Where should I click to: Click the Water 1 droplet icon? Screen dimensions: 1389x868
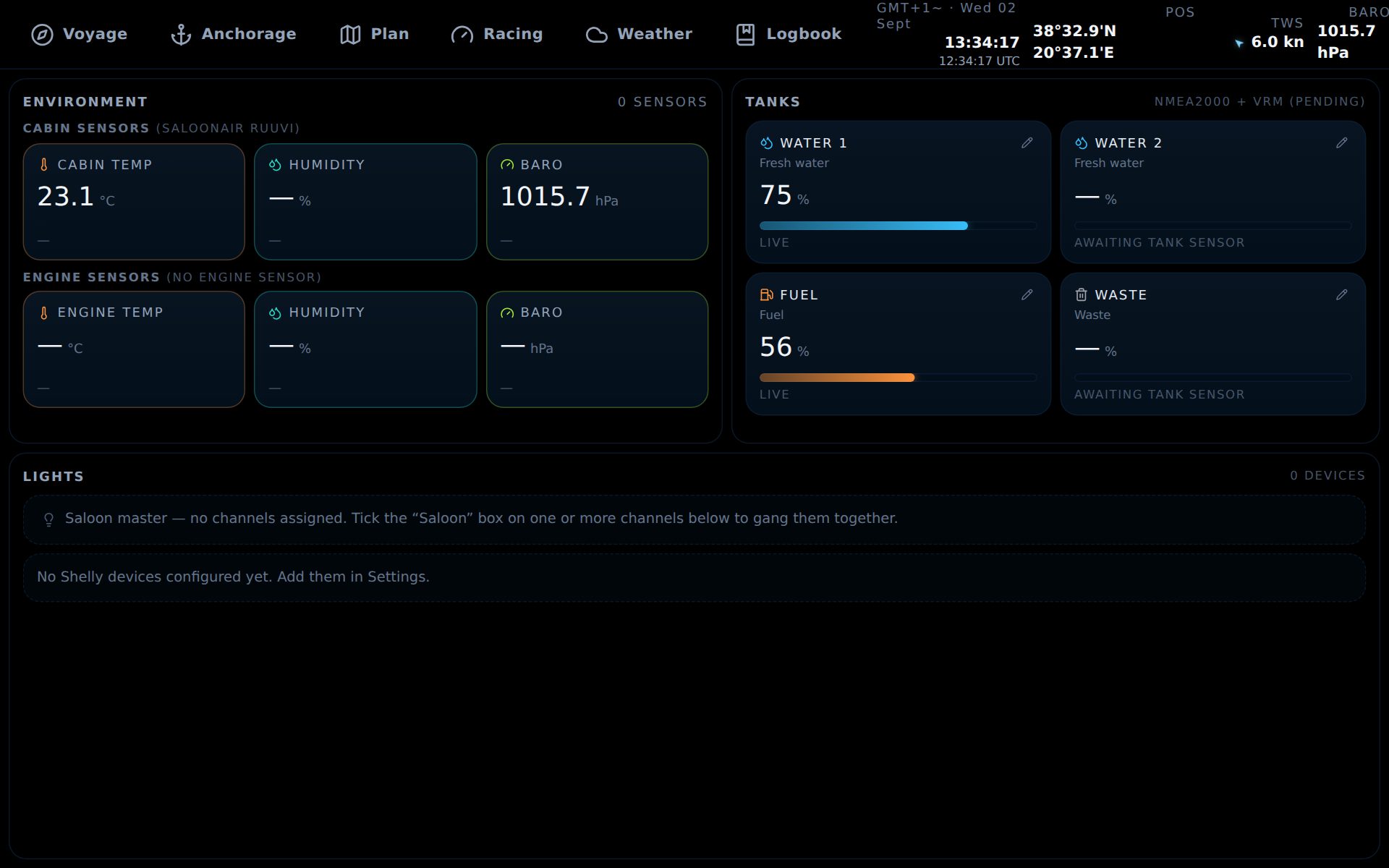(767, 143)
